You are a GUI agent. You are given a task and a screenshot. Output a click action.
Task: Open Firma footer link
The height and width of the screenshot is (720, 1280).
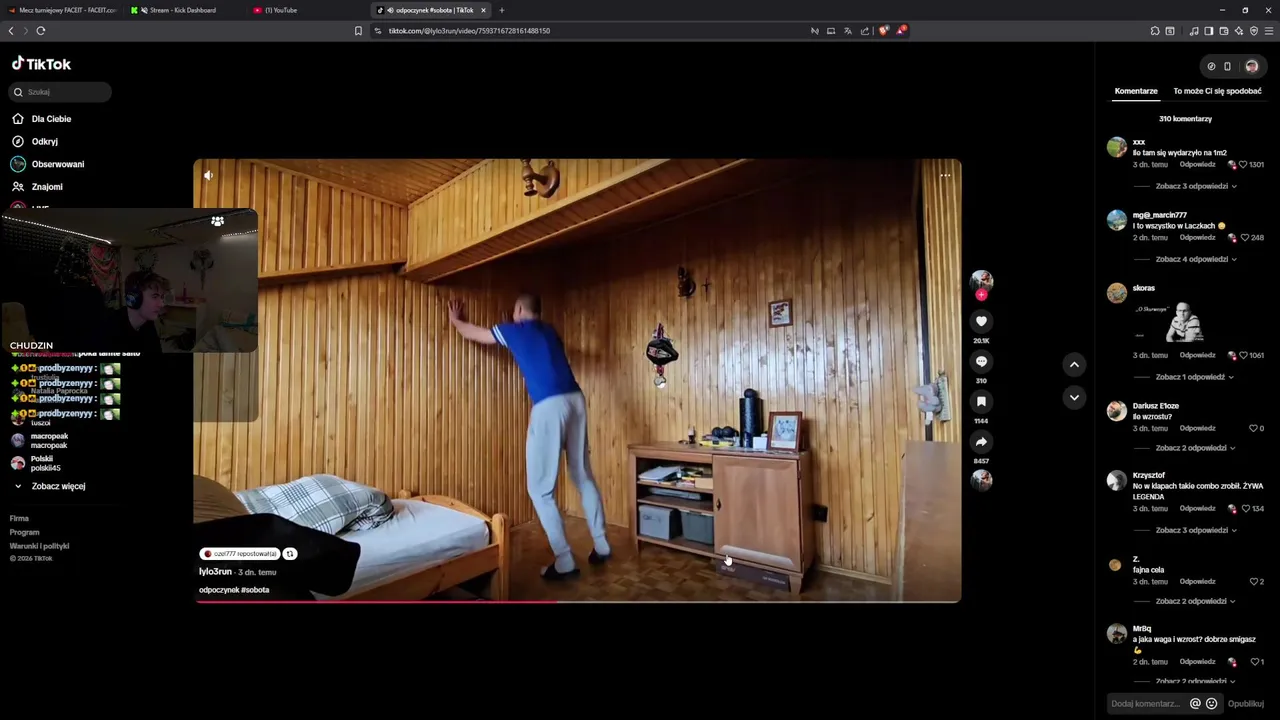19,518
